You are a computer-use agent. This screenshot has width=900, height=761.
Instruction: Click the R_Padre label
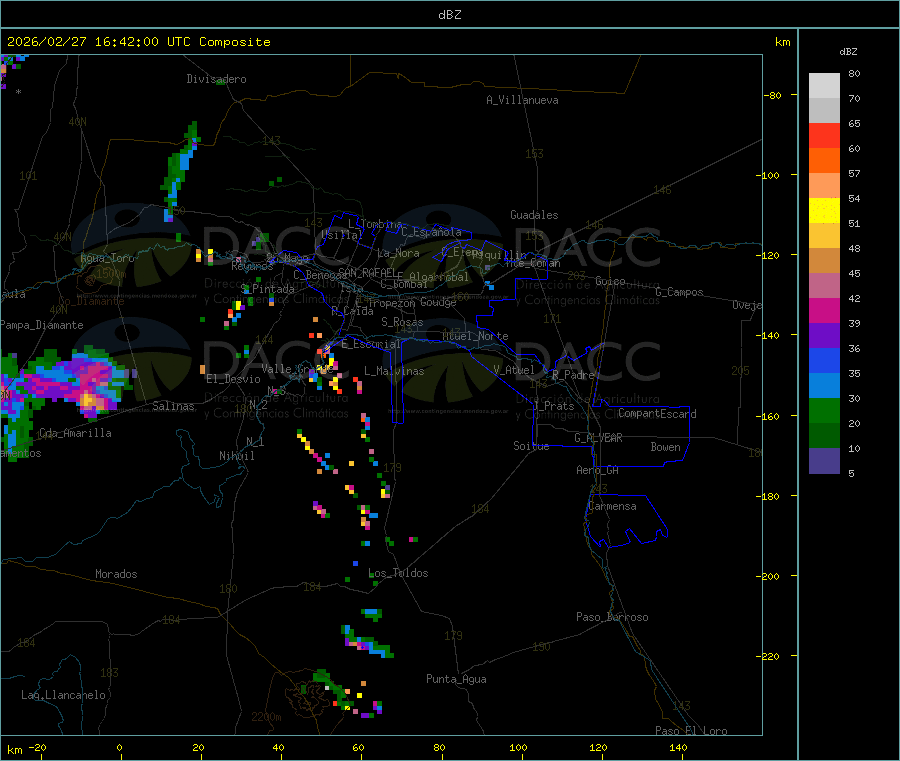(x=573, y=375)
